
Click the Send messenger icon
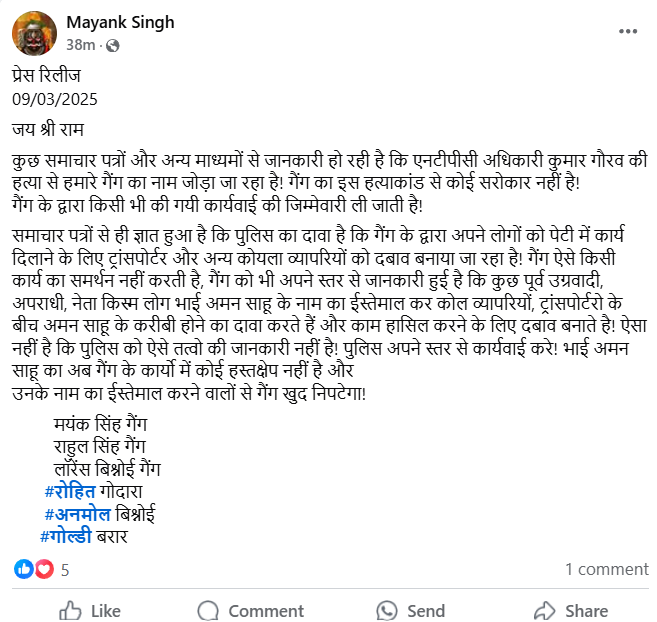387,610
